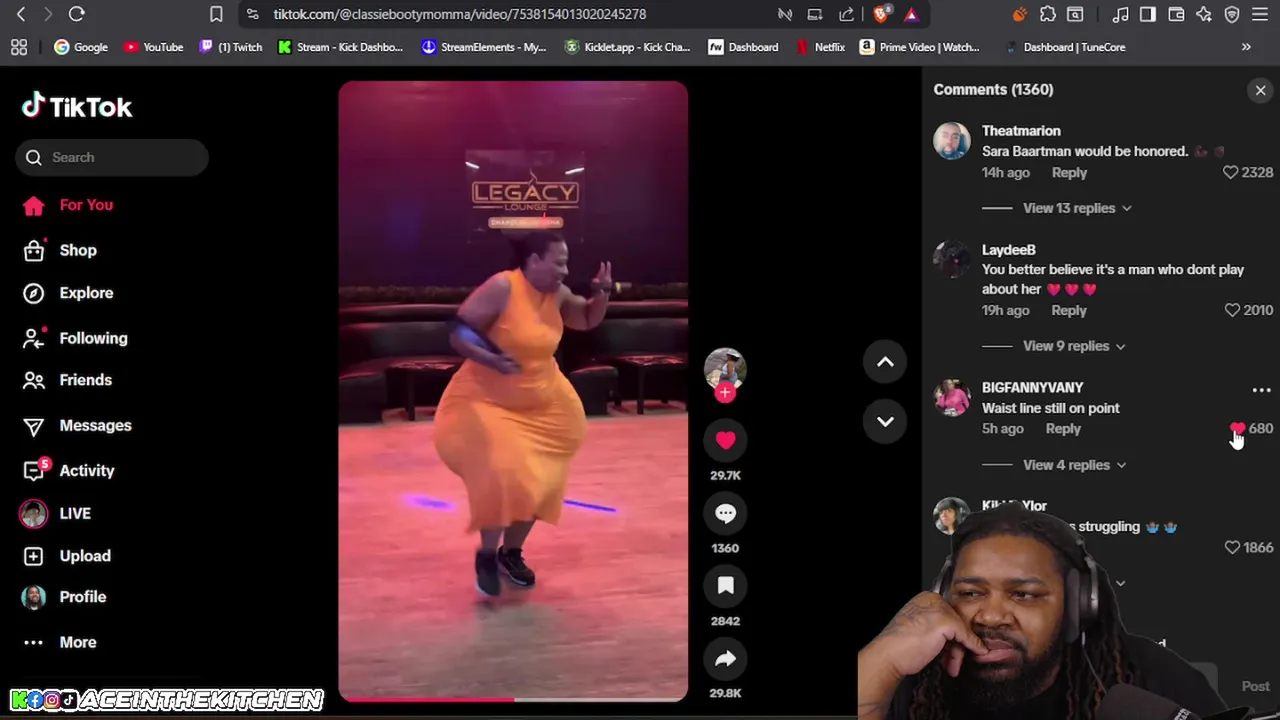Open the extensions puzzle icon
Screen dimensions: 1280x720
1047,14
